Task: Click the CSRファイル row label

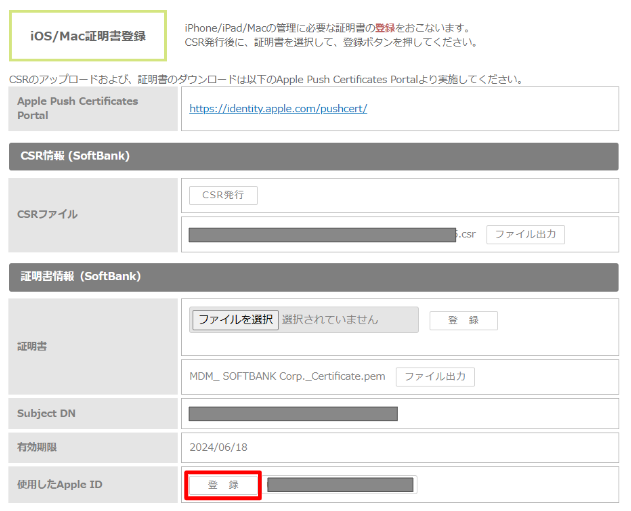Action: coord(47,214)
